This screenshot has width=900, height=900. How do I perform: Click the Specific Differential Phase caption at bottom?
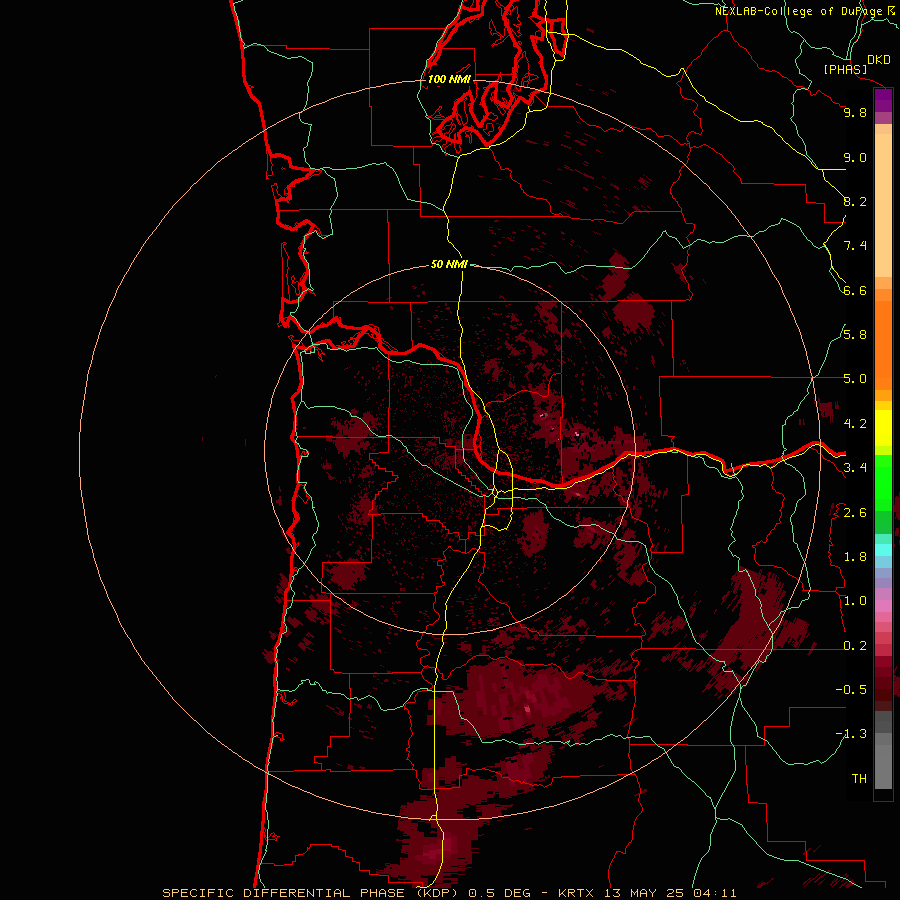pyautogui.click(x=449, y=893)
